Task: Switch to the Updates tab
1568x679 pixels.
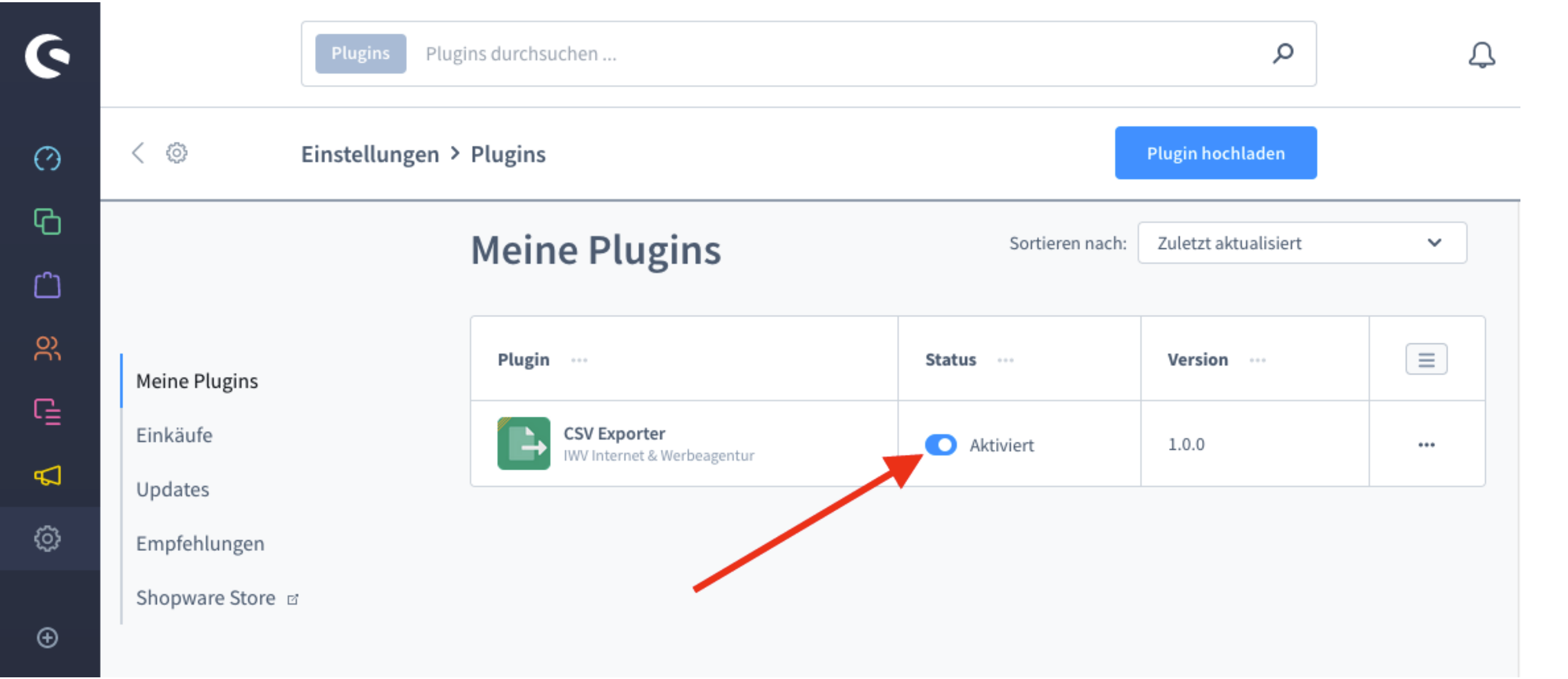Action: 172,489
